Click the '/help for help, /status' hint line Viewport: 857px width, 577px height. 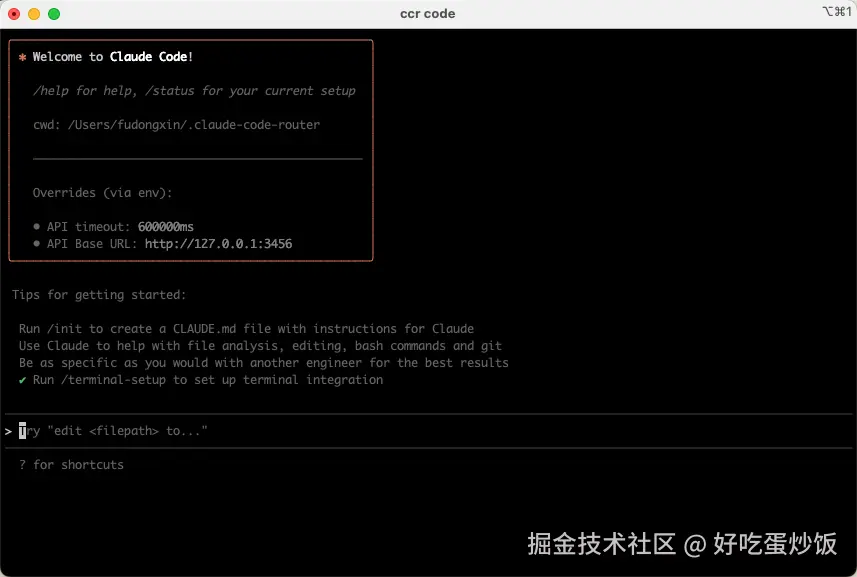pyautogui.click(x=195, y=91)
